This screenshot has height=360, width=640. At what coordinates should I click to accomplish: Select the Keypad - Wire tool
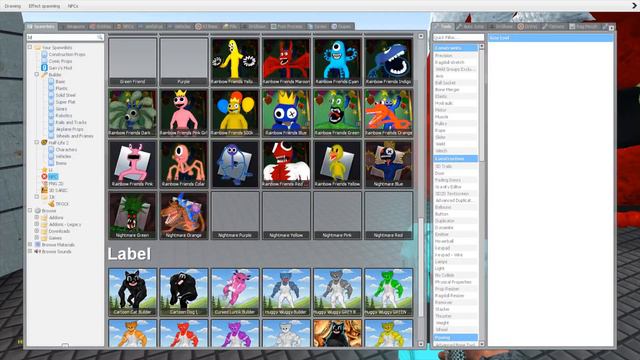[x=455, y=255]
